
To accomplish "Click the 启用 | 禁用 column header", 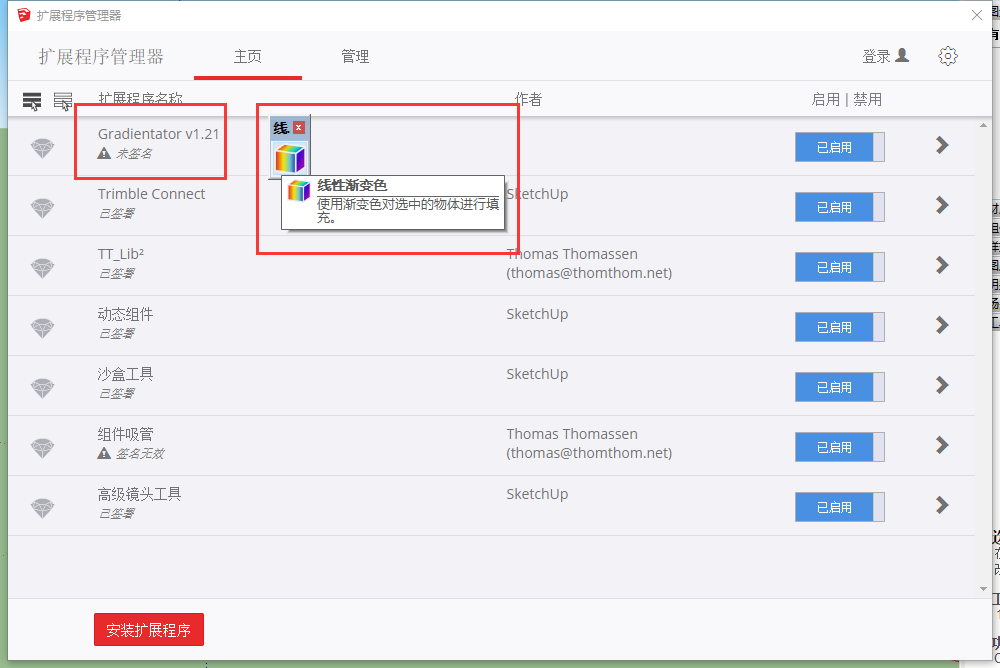I will (846, 100).
